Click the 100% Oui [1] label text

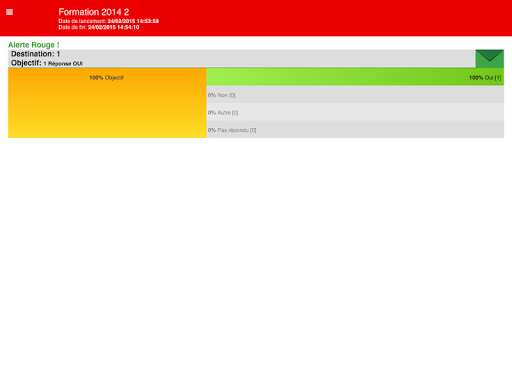coord(485,78)
